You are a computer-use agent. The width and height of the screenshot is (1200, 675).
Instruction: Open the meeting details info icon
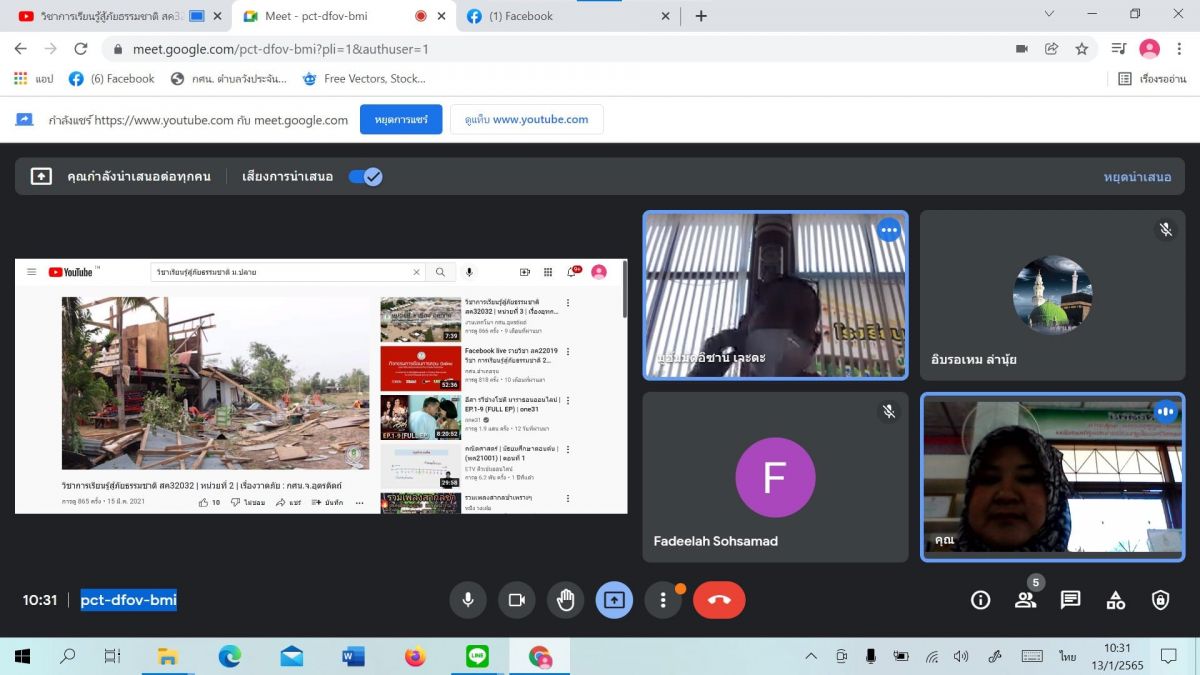(x=980, y=600)
